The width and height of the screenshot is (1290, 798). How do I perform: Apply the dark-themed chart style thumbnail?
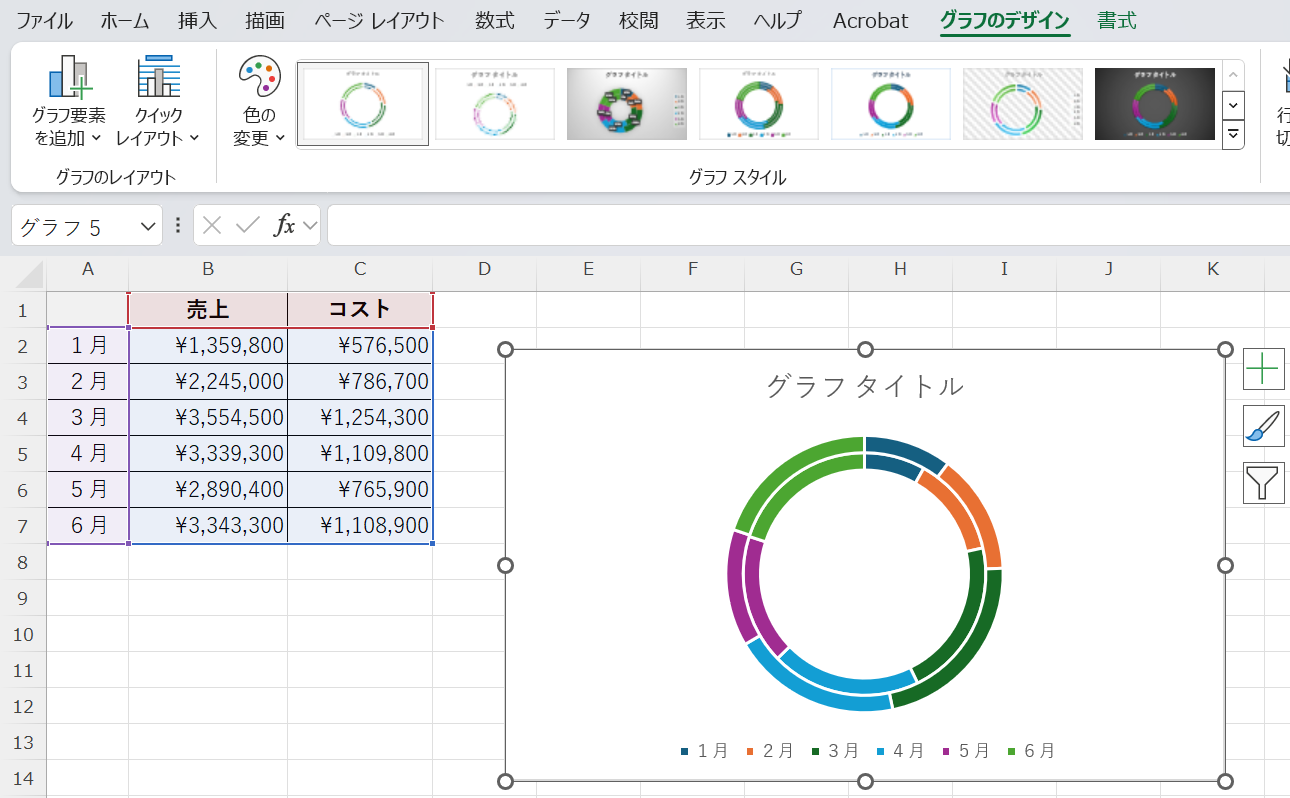pos(1154,104)
